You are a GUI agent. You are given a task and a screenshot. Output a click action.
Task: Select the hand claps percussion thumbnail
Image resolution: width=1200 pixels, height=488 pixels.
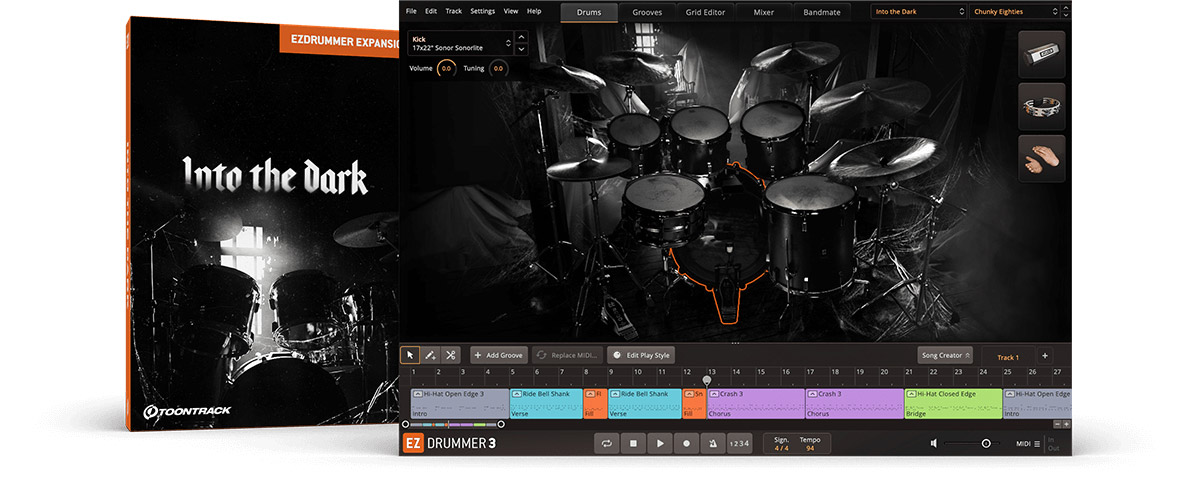click(1042, 158)
